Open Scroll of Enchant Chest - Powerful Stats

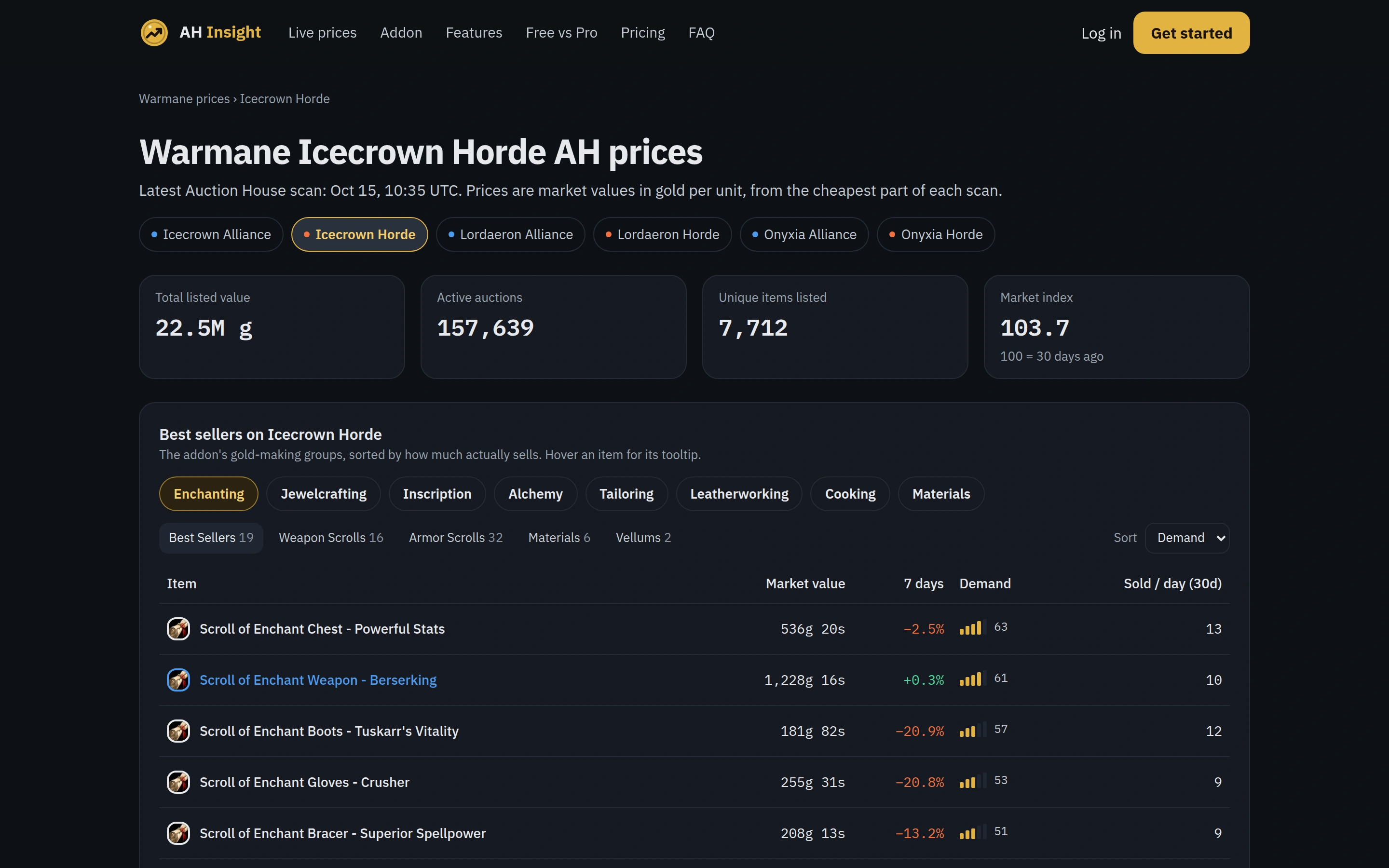(322, 629)
